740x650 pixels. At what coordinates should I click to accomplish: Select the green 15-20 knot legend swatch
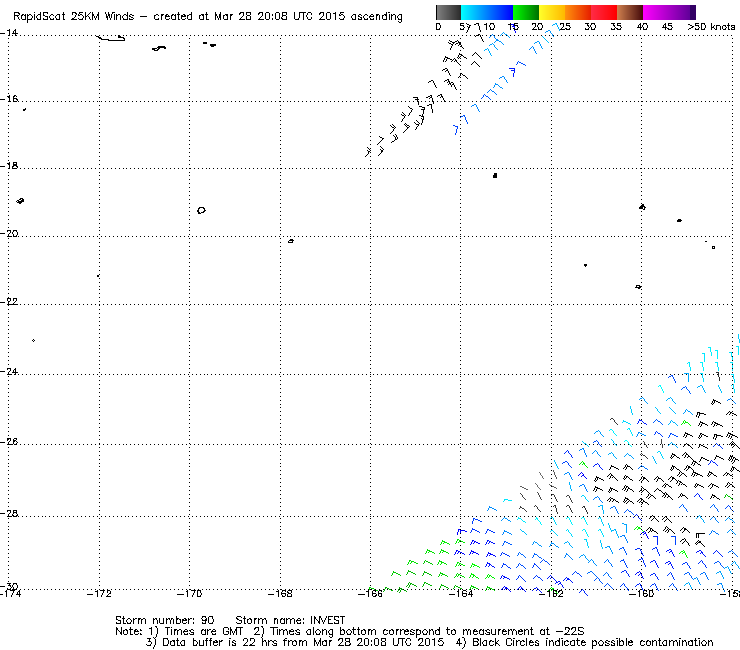pyautogui.click(x=526, y=12)
